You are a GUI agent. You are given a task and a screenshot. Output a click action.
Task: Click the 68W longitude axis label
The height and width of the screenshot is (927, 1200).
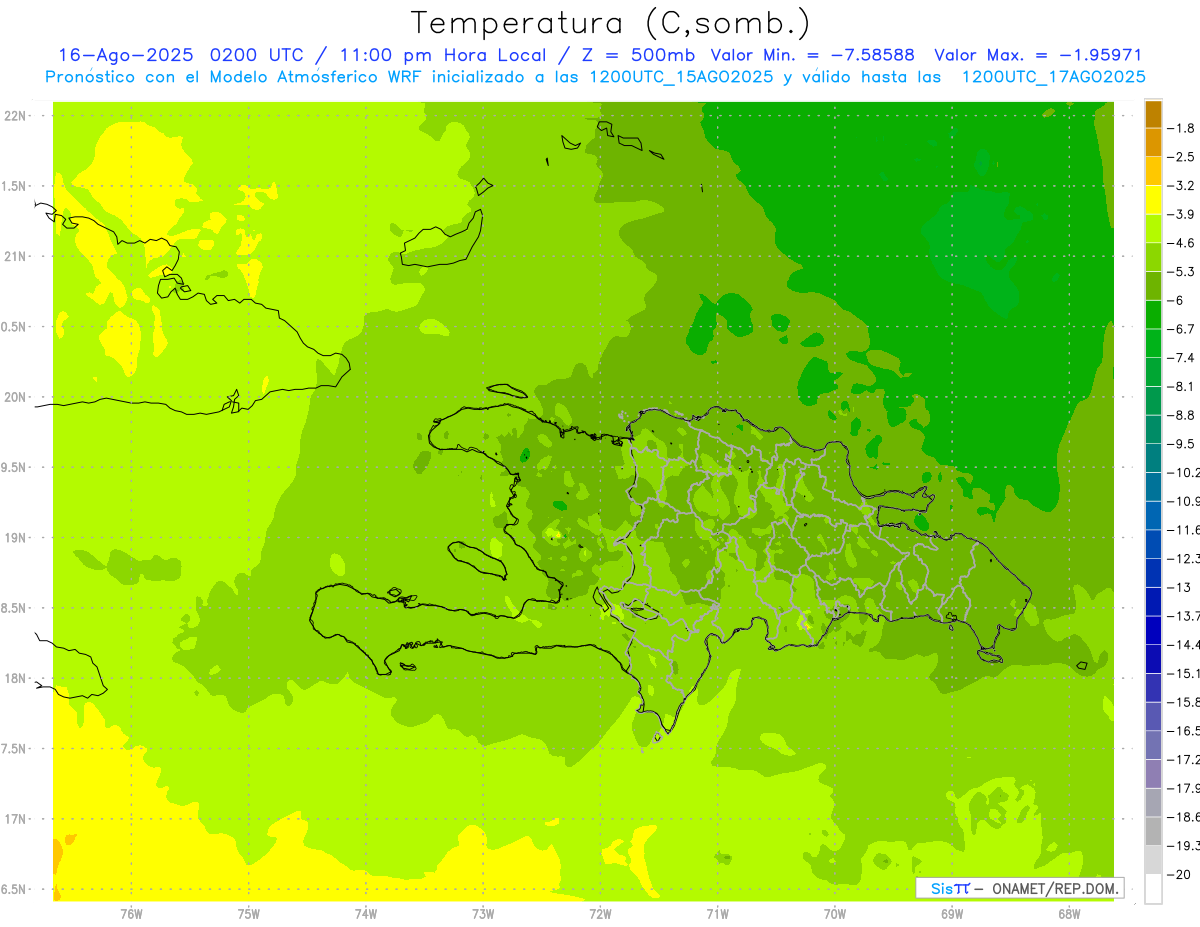pyautogui.click(x=1068, y=914)
